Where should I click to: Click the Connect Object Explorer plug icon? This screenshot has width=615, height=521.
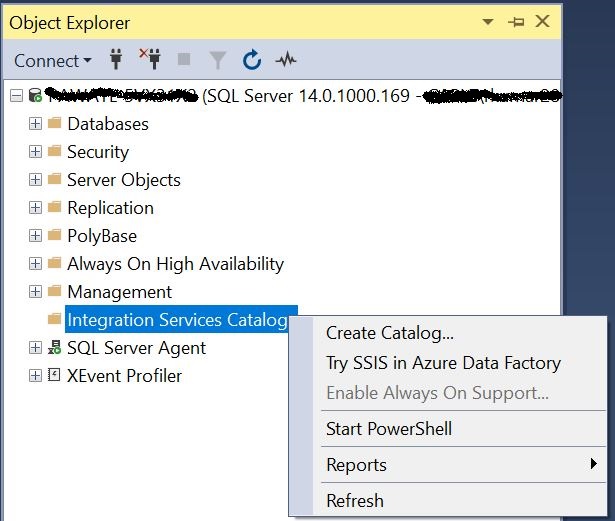[115, 60]
